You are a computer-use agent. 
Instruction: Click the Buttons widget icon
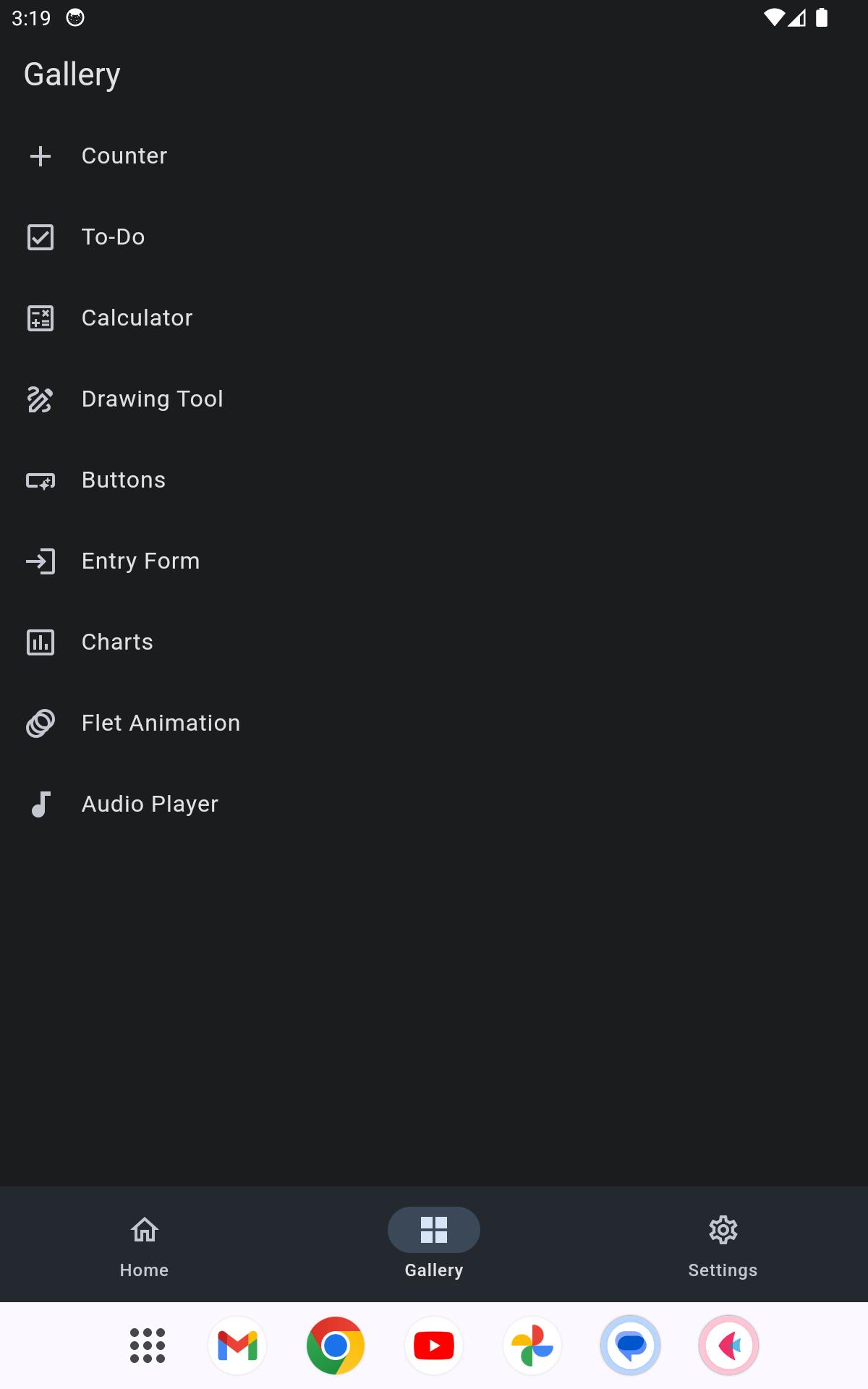pyautogui.click(x=41, y=480)
